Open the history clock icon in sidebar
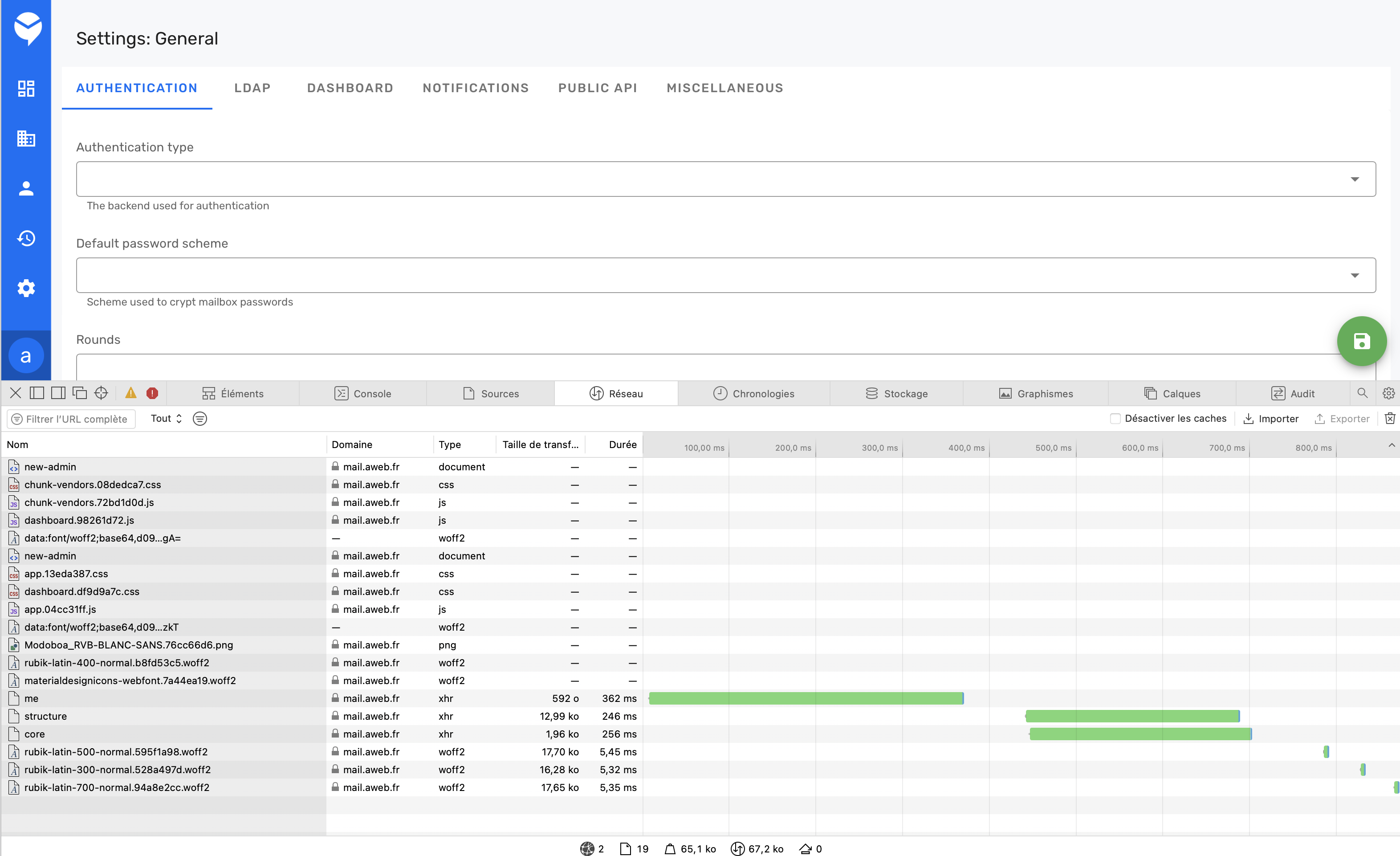This screenshot has height=856, width=1400. click(x=26, y=238)
